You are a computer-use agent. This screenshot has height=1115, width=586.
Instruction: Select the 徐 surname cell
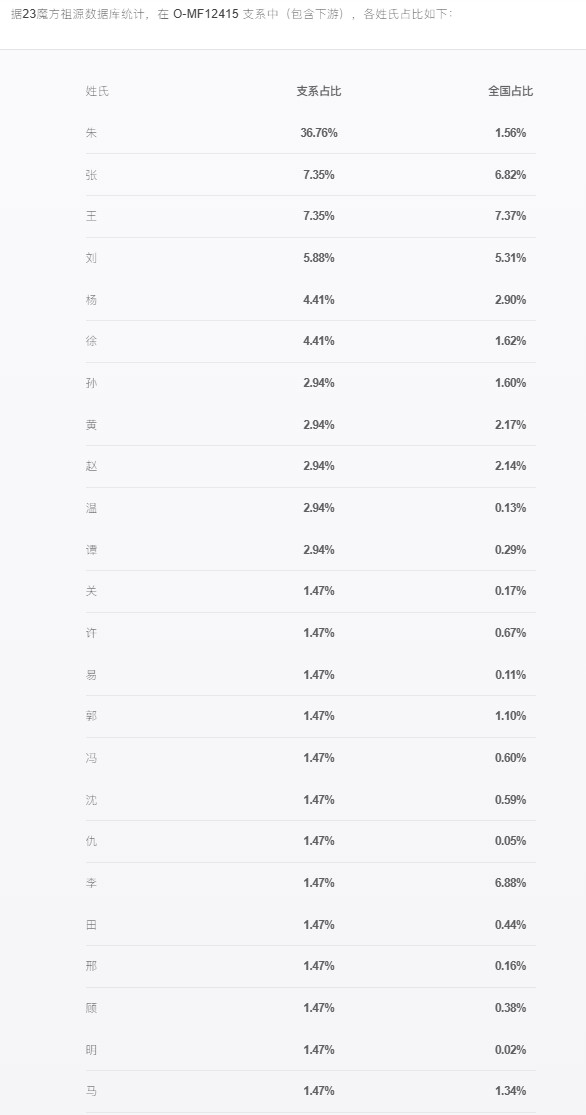click(92, 341)
